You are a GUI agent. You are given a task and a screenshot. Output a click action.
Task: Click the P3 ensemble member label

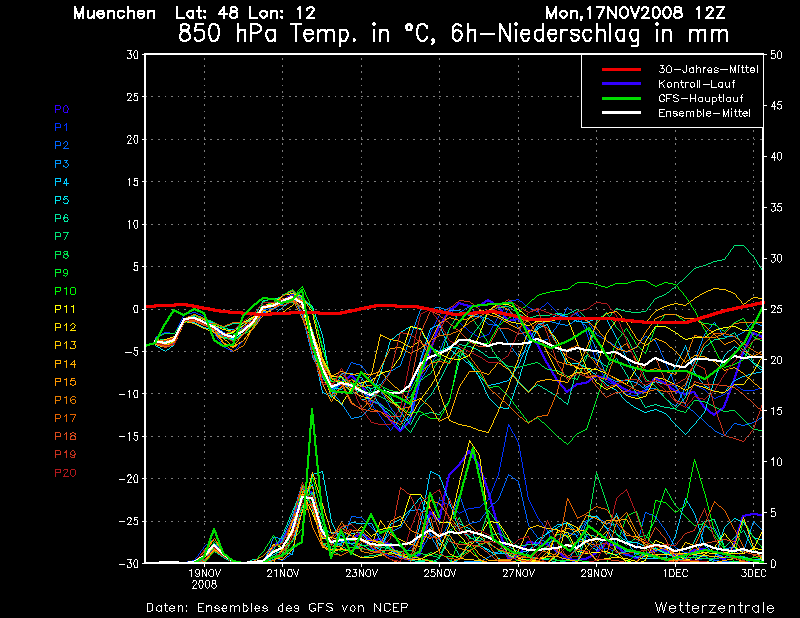pyautogui.click(x=61, y=164)
